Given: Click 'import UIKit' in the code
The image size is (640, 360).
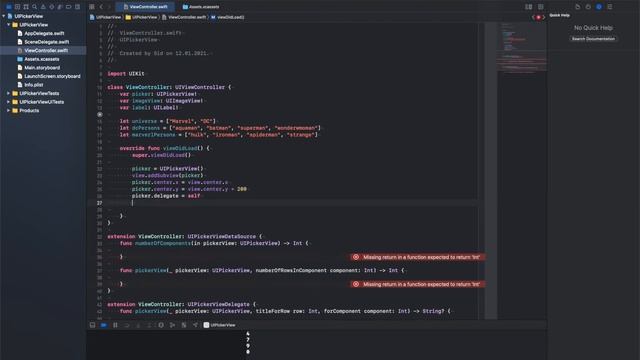Looking at the screenshot, I should pyautogui.click(x=126, y=73).
